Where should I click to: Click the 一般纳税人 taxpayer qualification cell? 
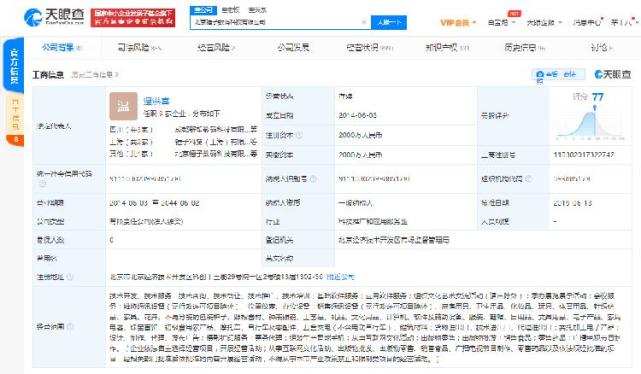[x=355, y=203]
